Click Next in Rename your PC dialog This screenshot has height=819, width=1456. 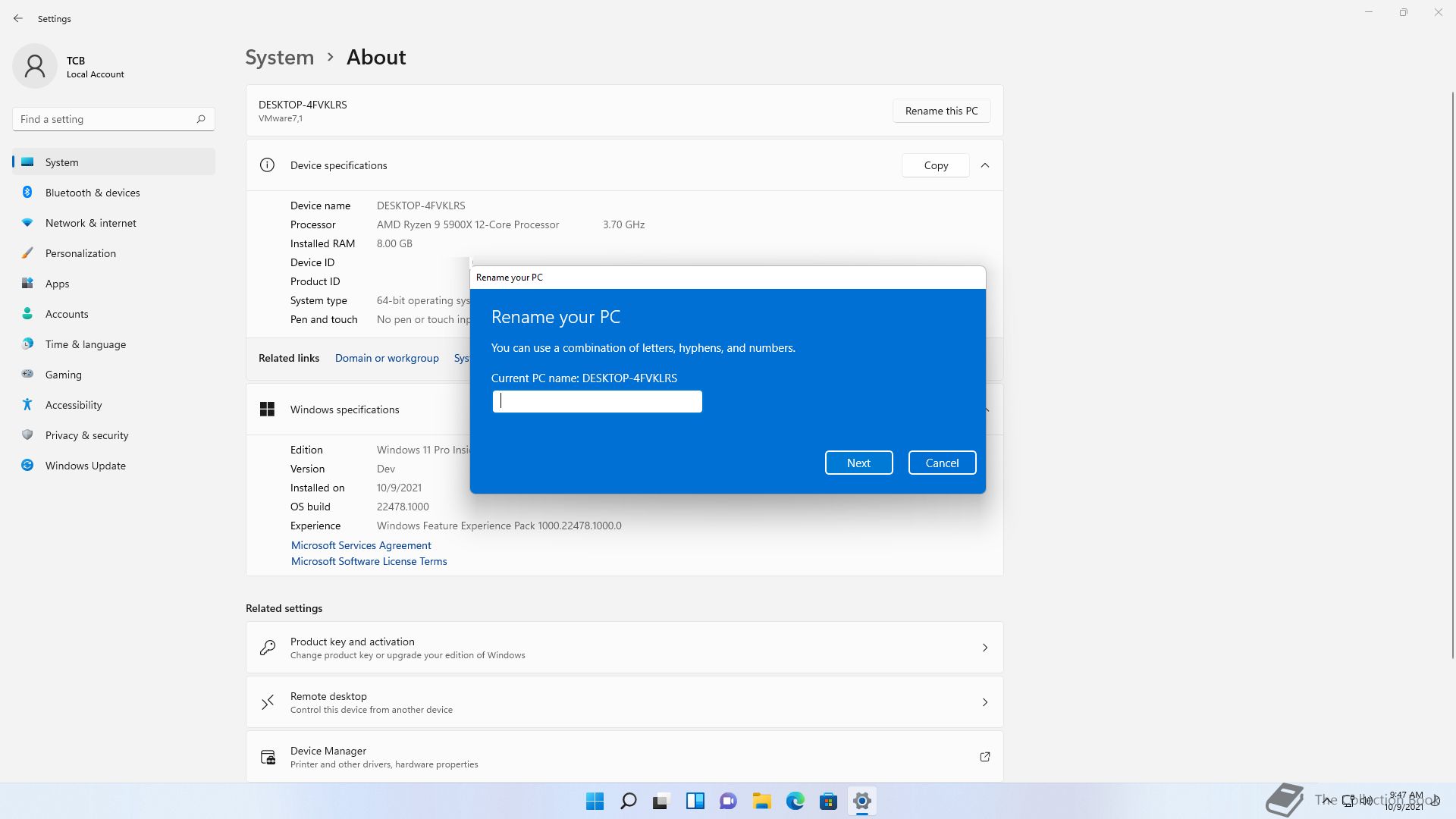pyautogui.click(x=858, y=463)
